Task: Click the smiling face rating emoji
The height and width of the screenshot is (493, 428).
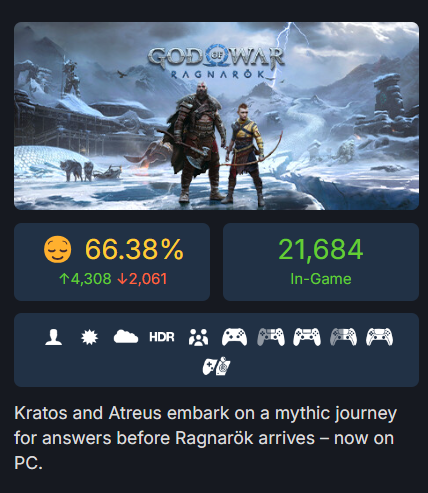Action: [58, 249]
